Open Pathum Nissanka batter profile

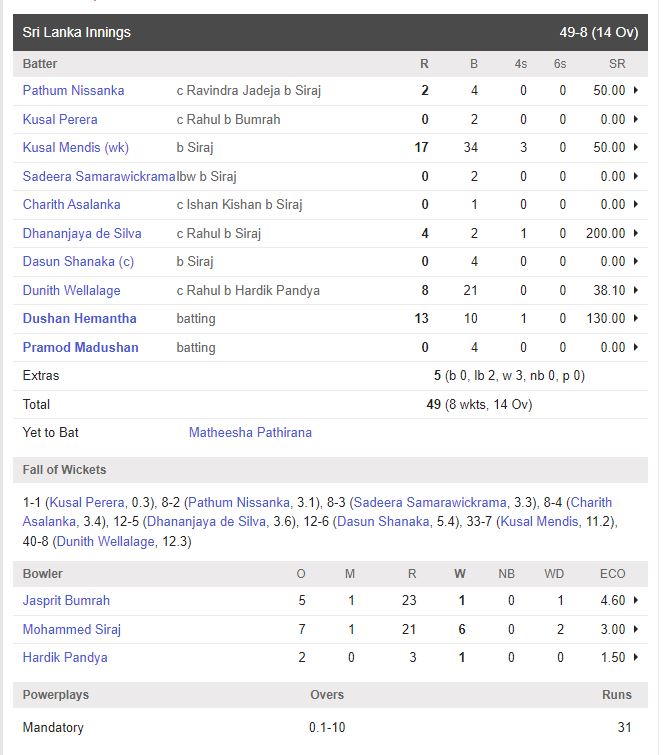[x=73, y=91]
